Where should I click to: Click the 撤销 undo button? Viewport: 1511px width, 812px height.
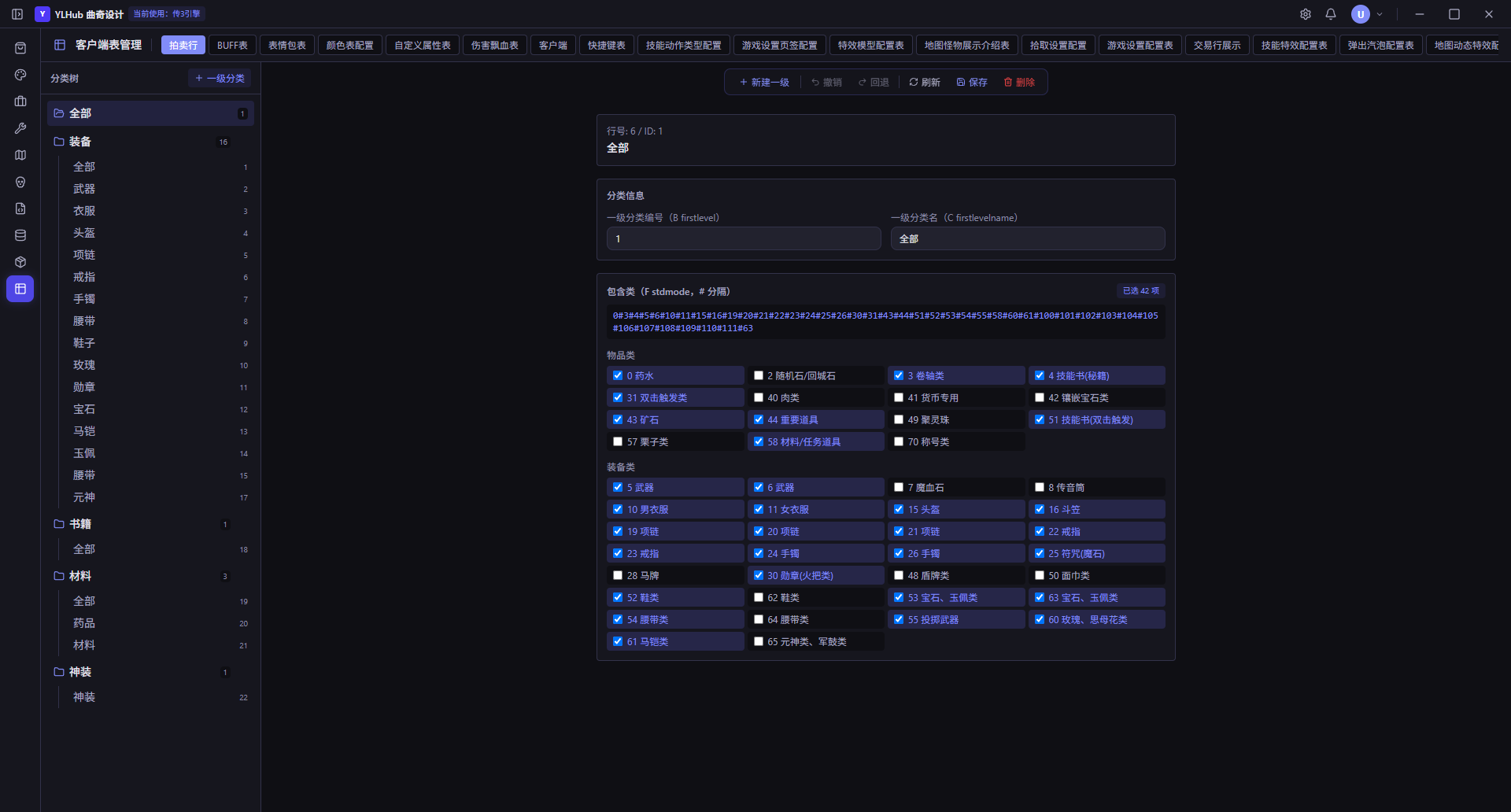click(x=826, y=82)
